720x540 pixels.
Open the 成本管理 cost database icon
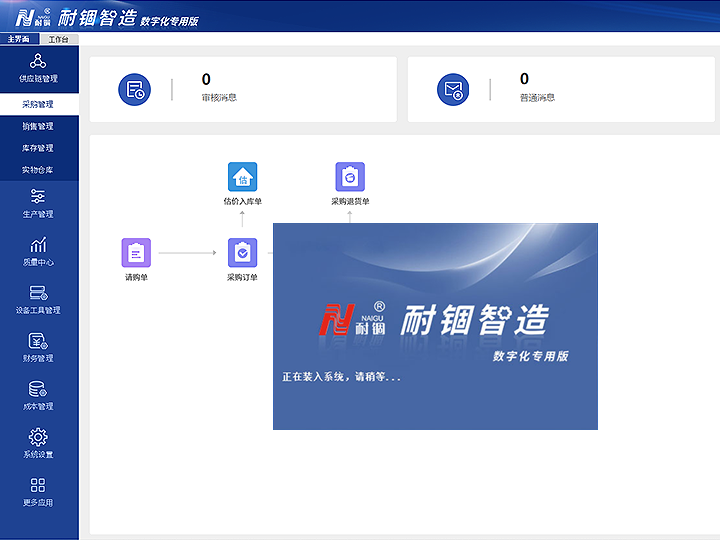point(38,389)
